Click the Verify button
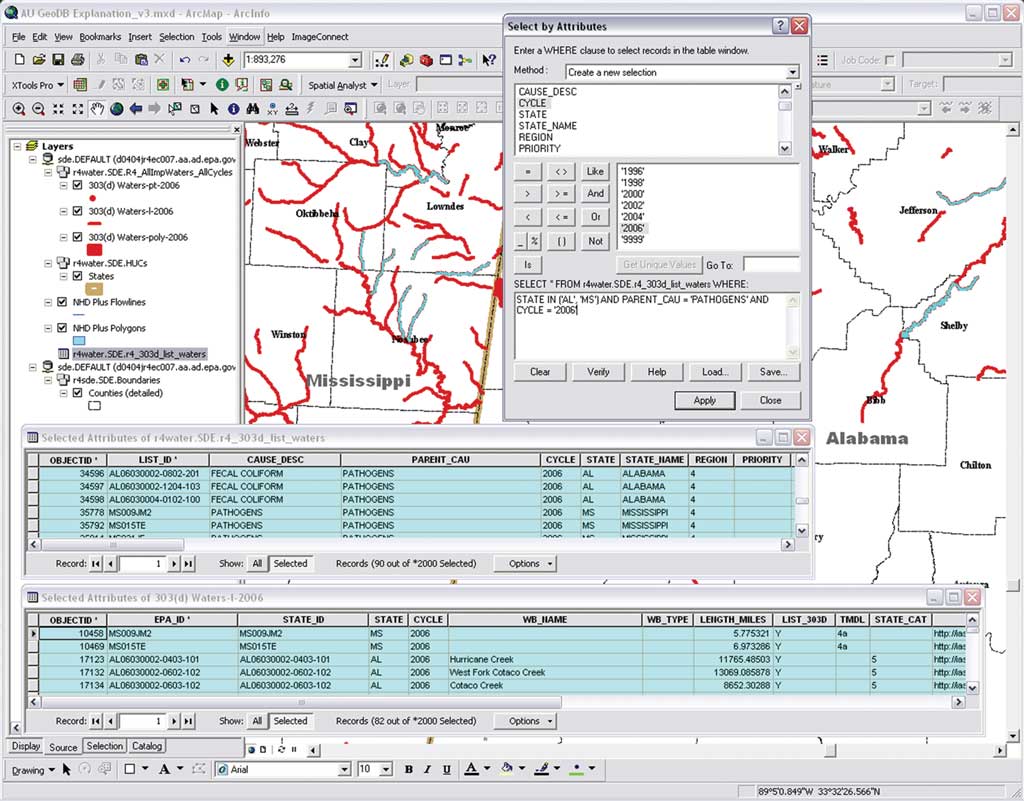Viewport: 1024px width, 801px height. coord(598,372)
